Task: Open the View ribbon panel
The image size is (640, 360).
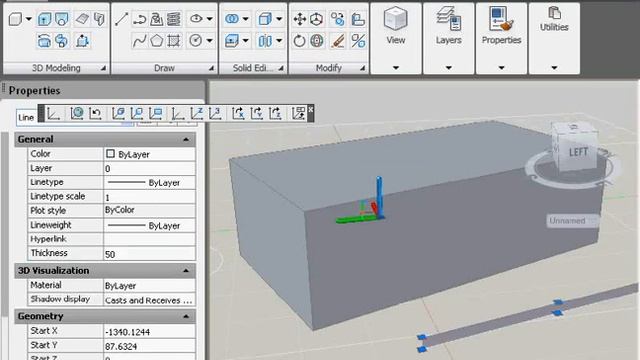Action: tap(396, 38)
